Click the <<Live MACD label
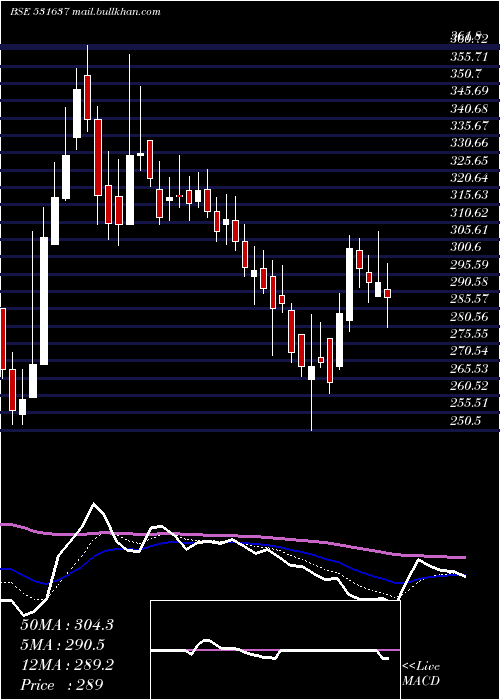 pyautogui.click(x=421, y=674)
